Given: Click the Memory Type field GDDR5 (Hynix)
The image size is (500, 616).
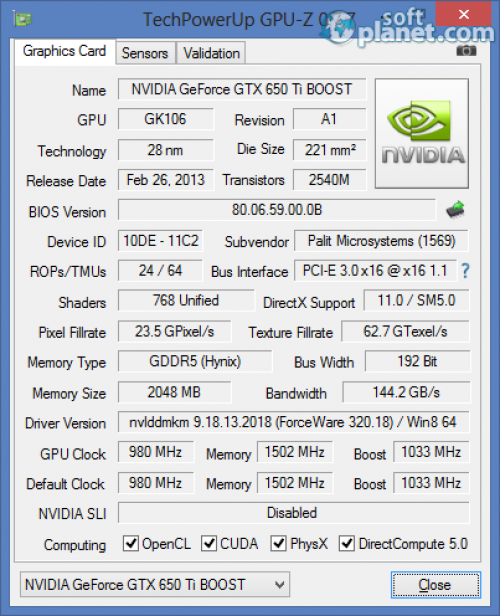Looking at the screenshot, I should [195, 361].
